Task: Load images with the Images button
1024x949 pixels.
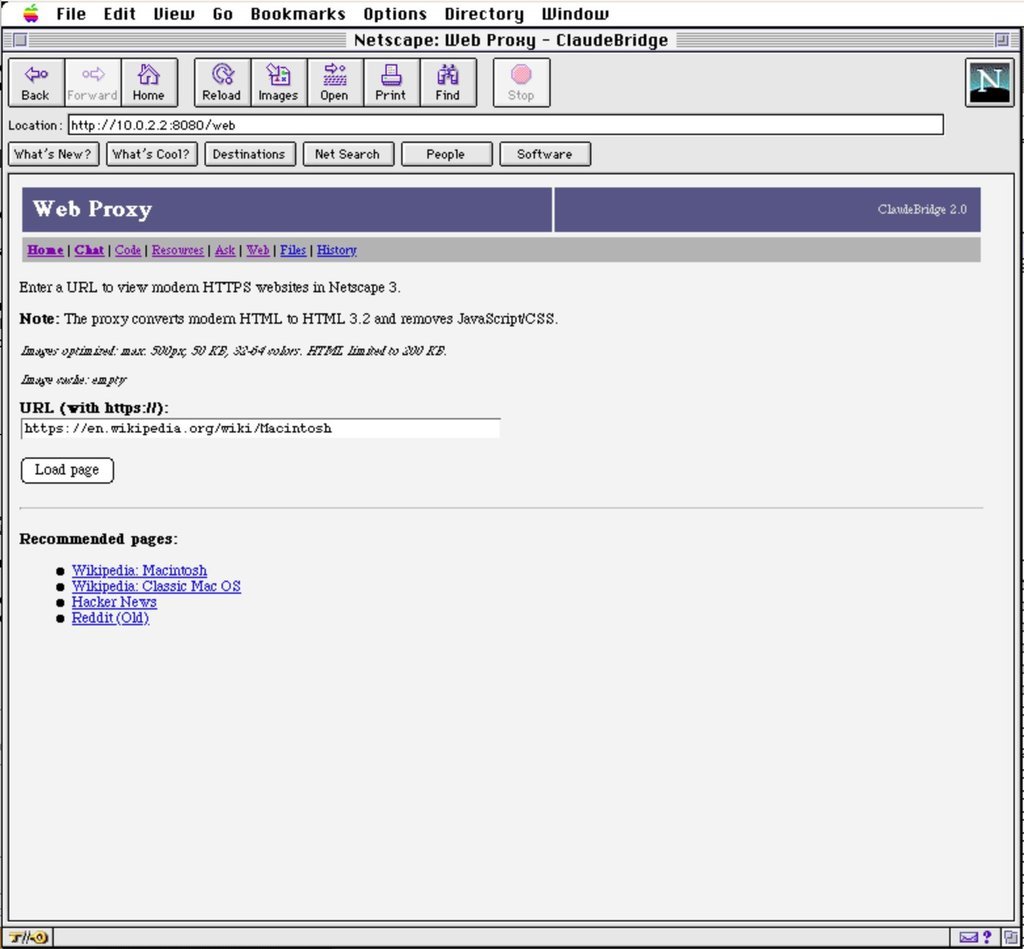Action: point(278,82)
